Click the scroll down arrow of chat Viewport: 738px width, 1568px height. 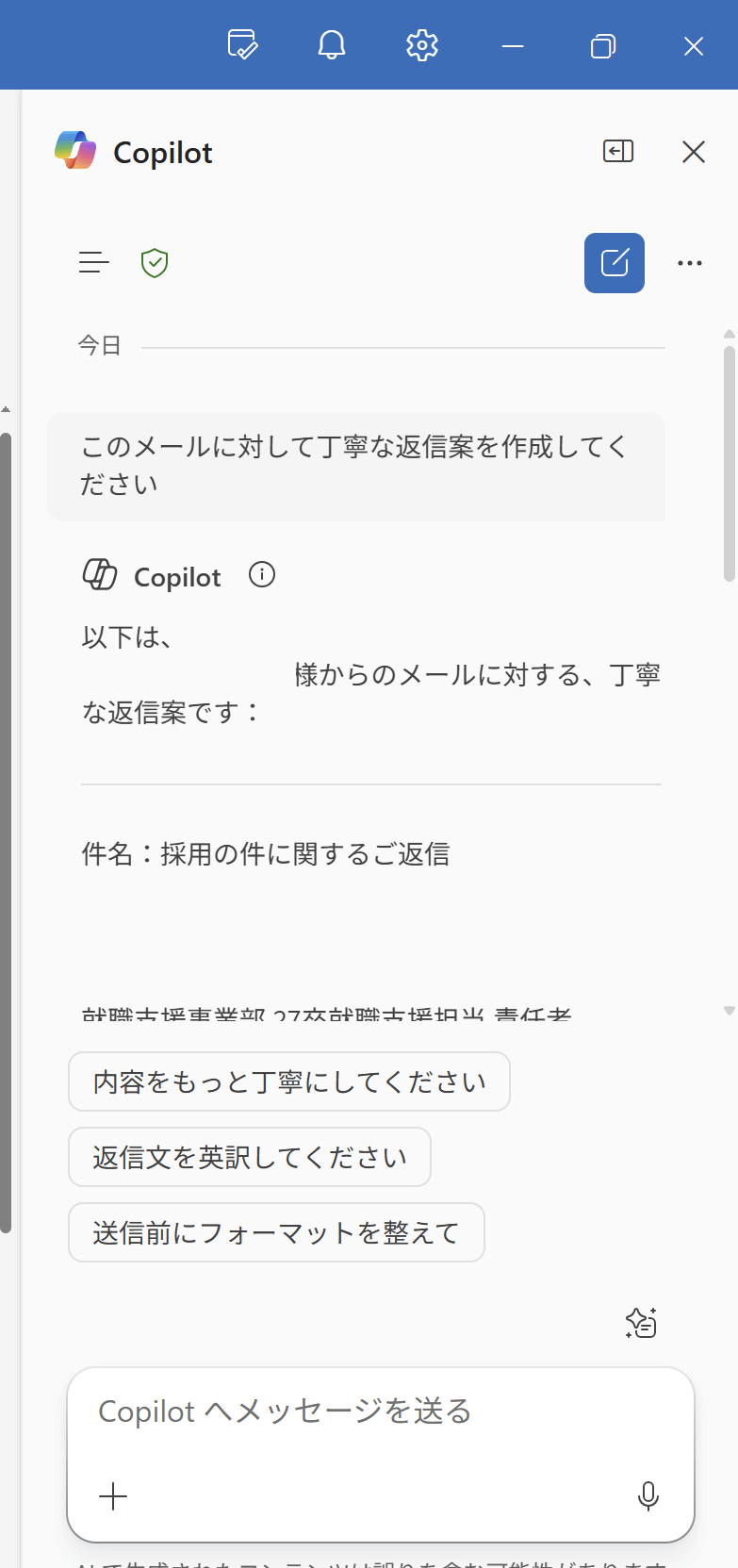(730, 1011)
